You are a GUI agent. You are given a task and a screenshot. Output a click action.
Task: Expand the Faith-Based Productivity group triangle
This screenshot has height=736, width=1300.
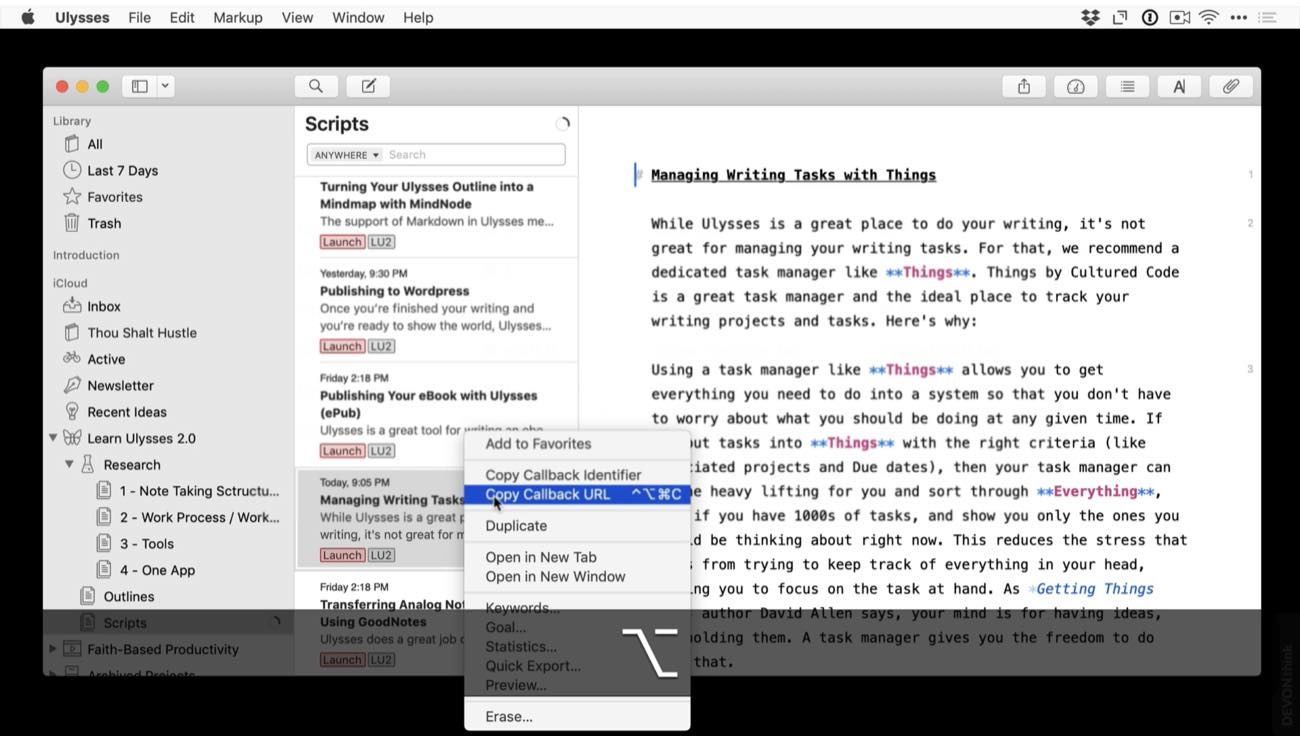coord(53,649)
